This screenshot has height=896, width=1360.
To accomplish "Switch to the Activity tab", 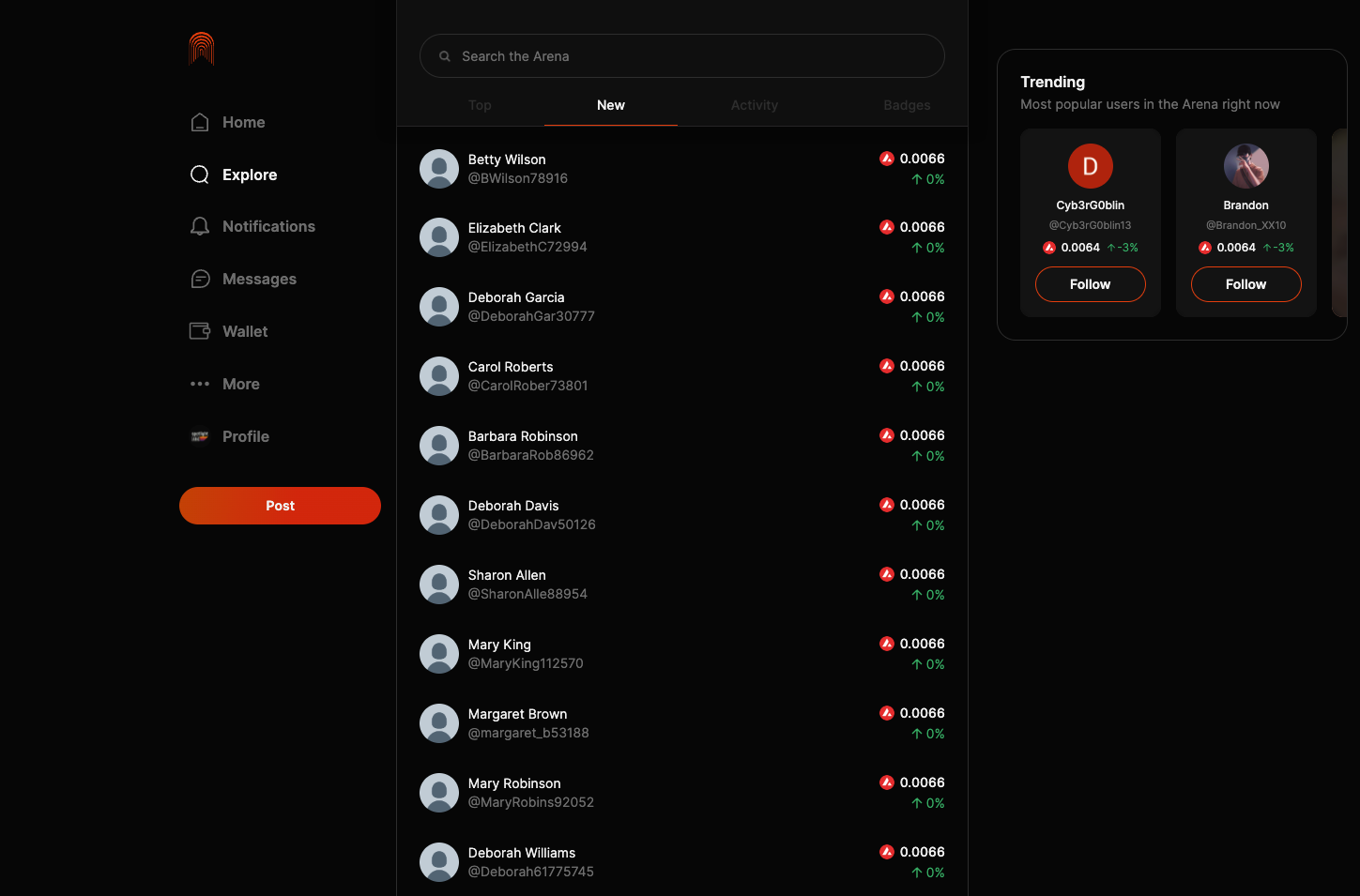I will coord(754,105).
